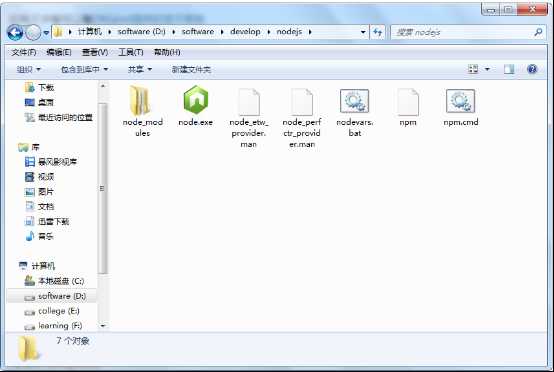The image size is (554, 372).
Task: Open the view options dropdown arrow
Action: 487,69
